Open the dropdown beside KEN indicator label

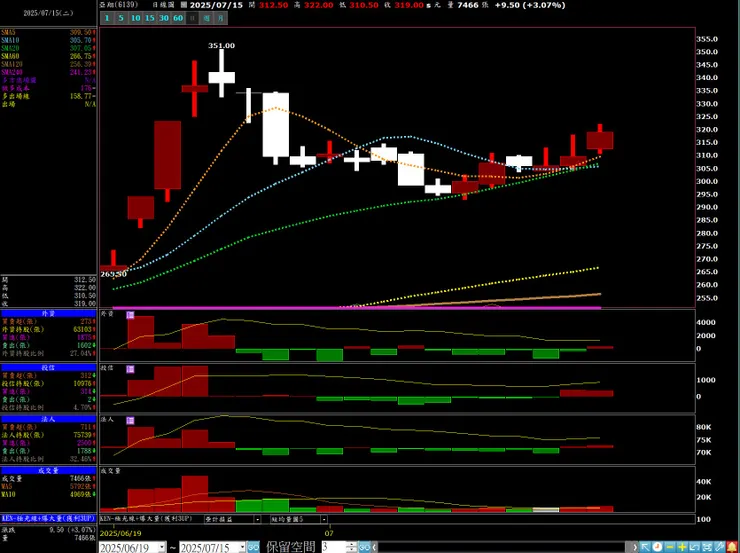(x=257, y=519)
